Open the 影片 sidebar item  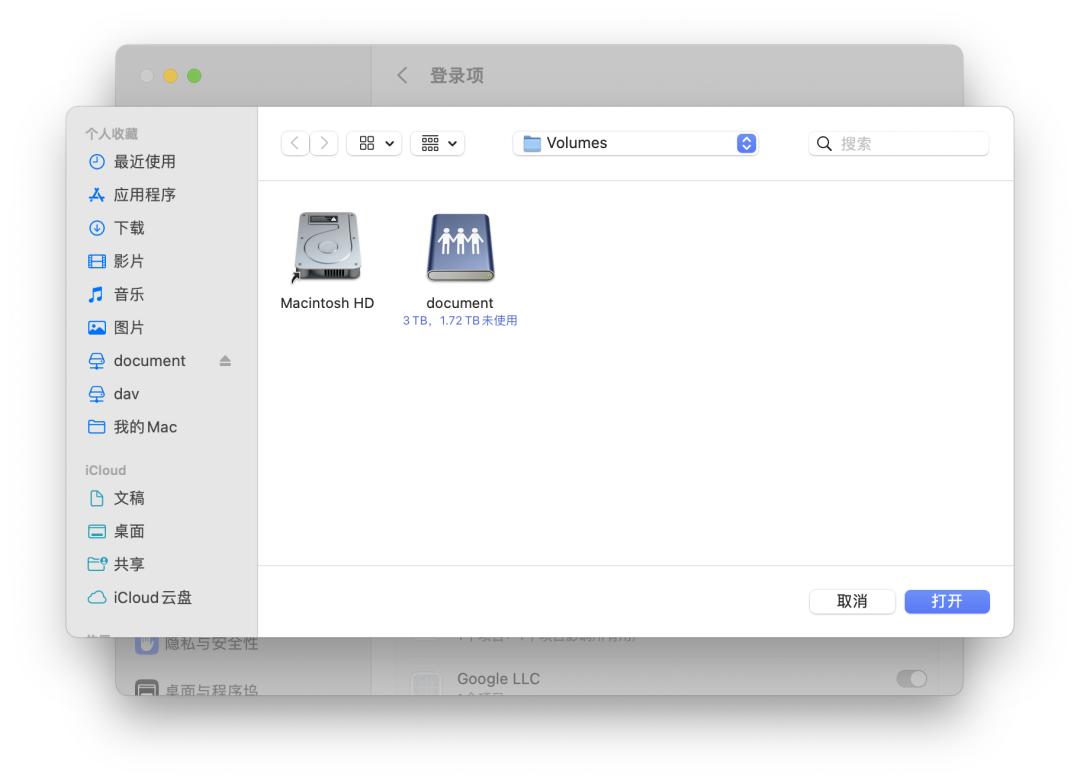point(127,261)
